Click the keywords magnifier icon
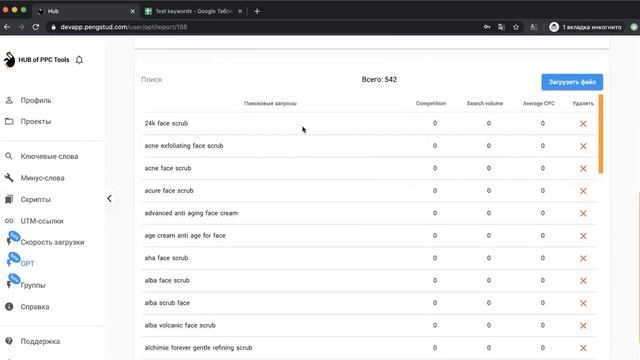 [x=9, y=156]
